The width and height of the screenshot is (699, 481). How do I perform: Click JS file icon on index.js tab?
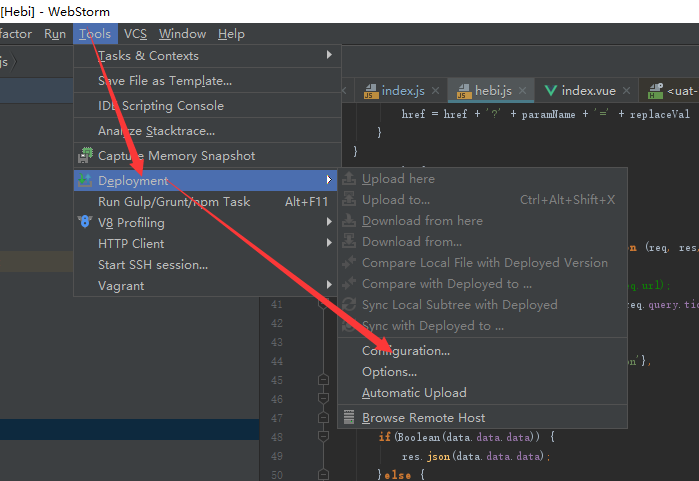(371, 91)
